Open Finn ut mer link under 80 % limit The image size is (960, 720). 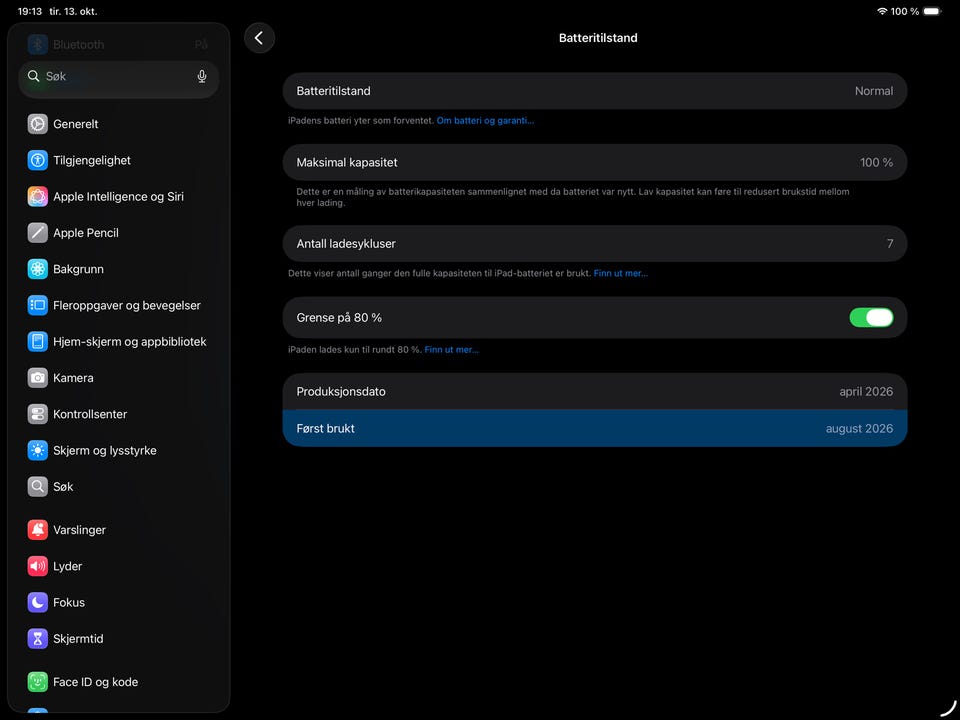pos(451,350)
